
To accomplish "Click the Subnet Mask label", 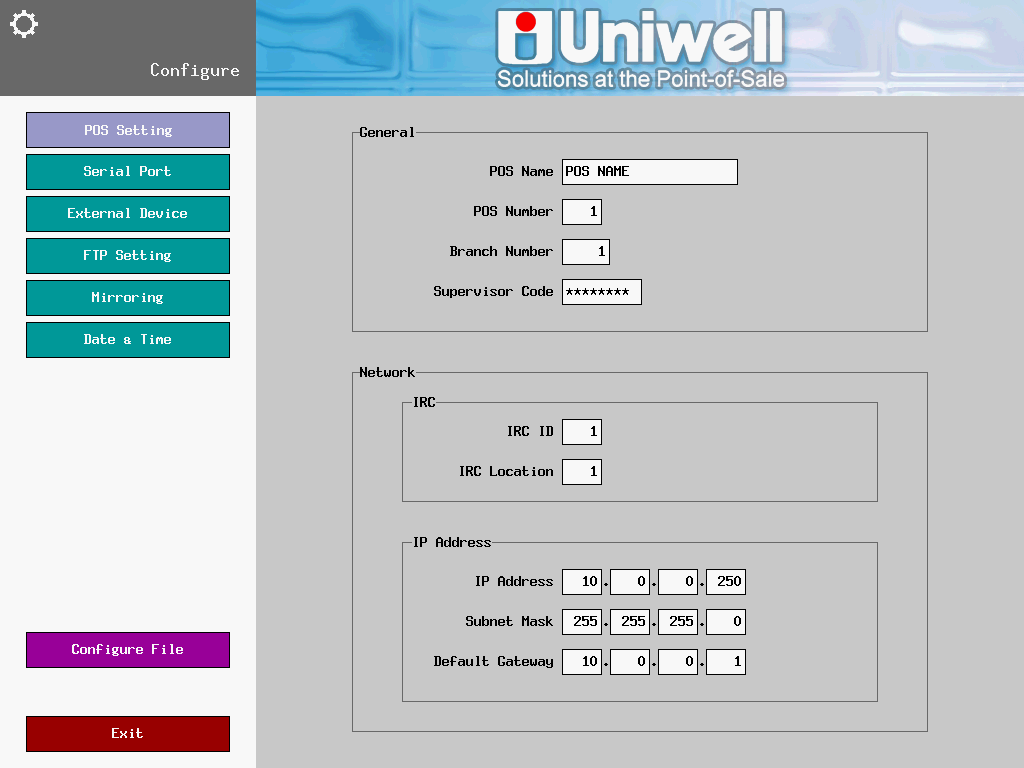I will (x=509, y=622).
